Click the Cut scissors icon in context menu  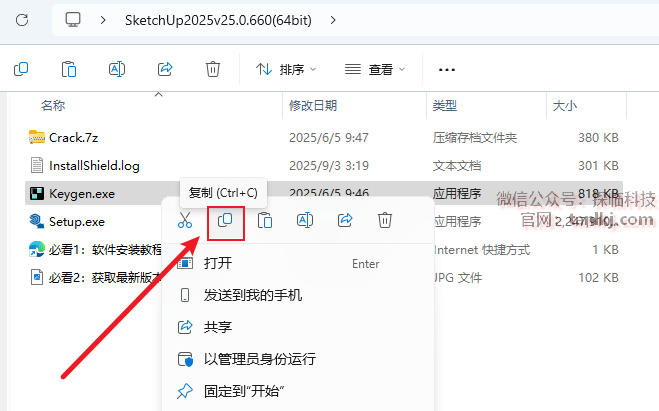point(185,220)
